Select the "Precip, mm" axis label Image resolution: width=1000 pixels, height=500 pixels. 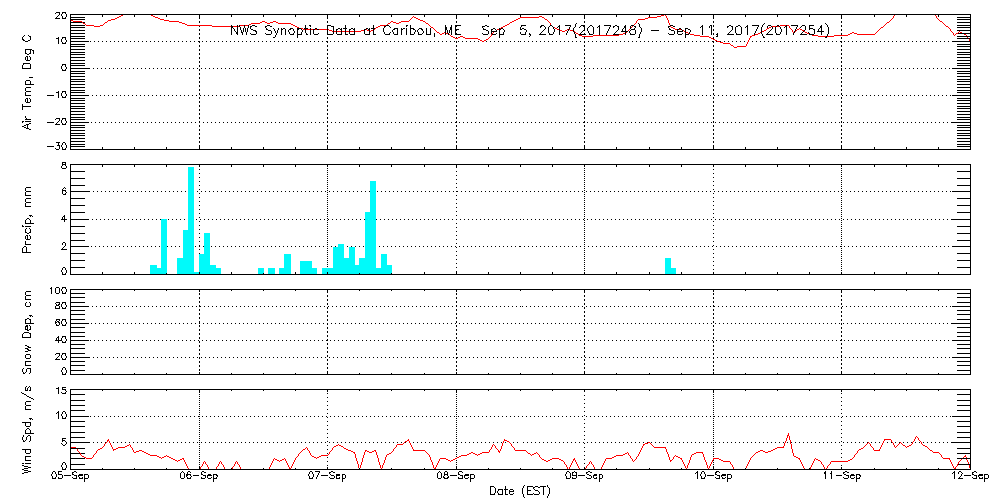(x=28, y=218)
